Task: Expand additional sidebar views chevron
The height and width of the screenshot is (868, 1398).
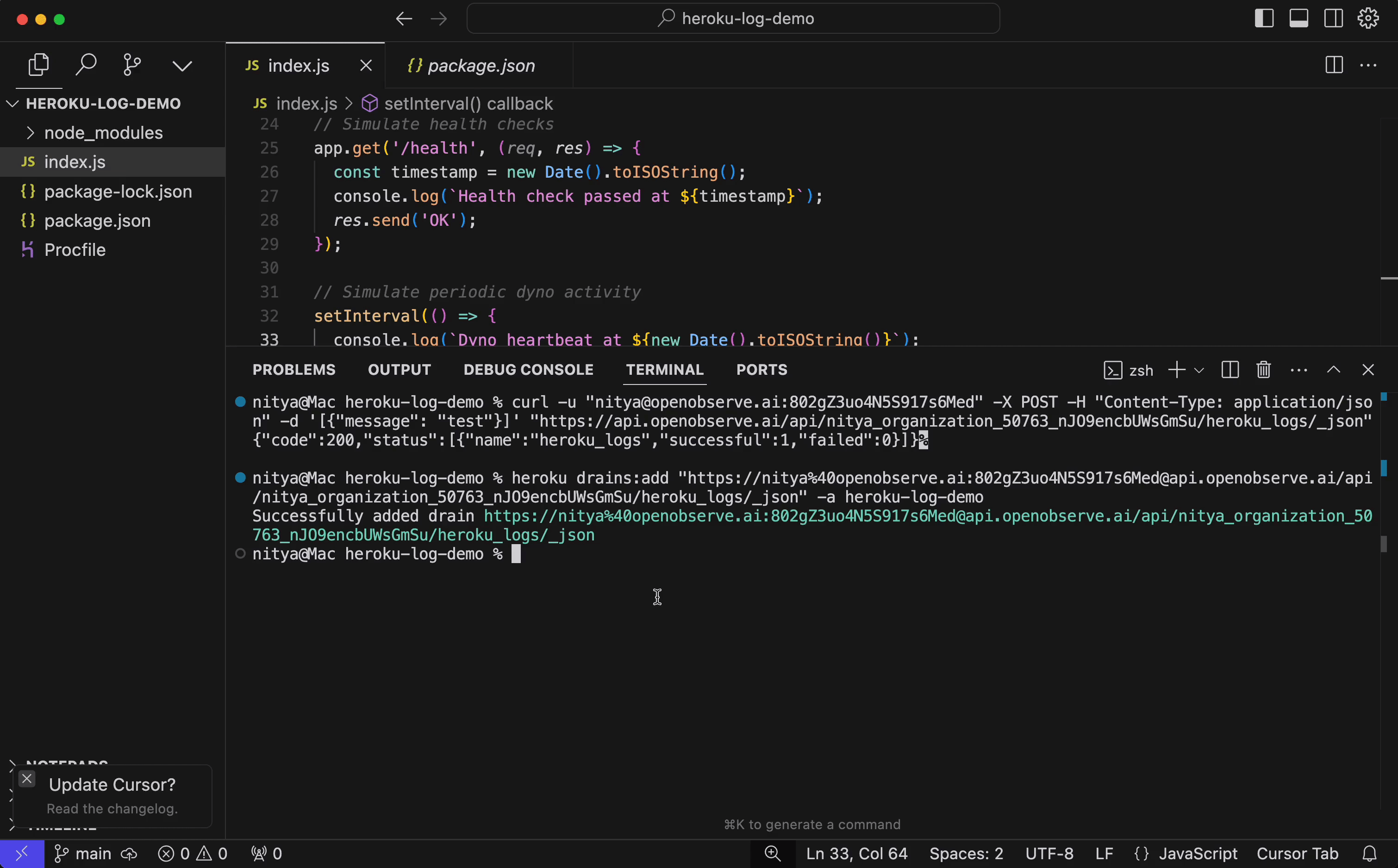Action: 182,66
